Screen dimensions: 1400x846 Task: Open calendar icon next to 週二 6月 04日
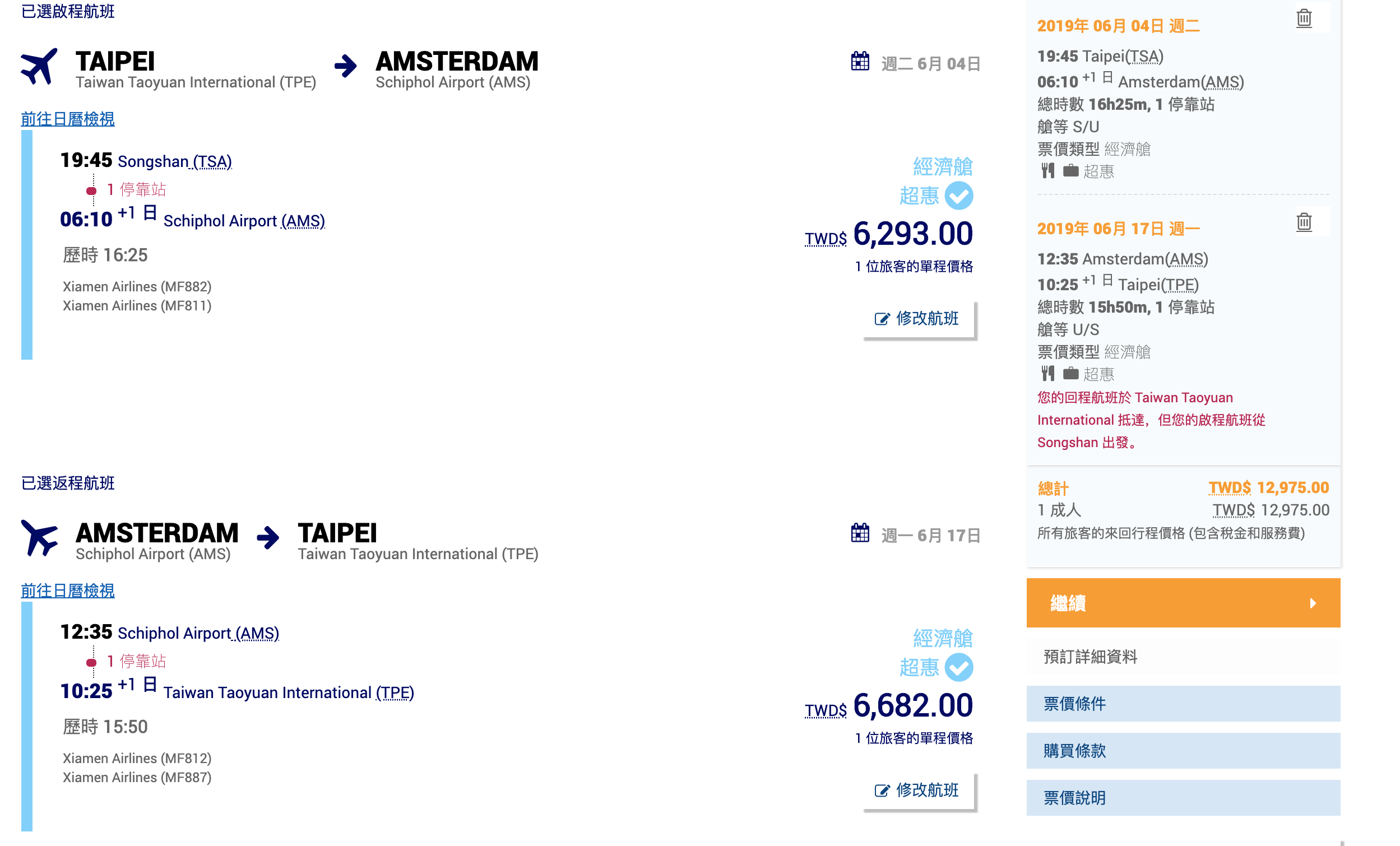click(x=860, y=61)
